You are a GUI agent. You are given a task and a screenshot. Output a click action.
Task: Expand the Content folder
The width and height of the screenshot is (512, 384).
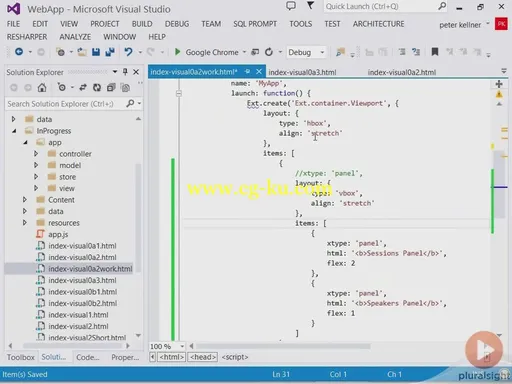[x=25, y=200]
